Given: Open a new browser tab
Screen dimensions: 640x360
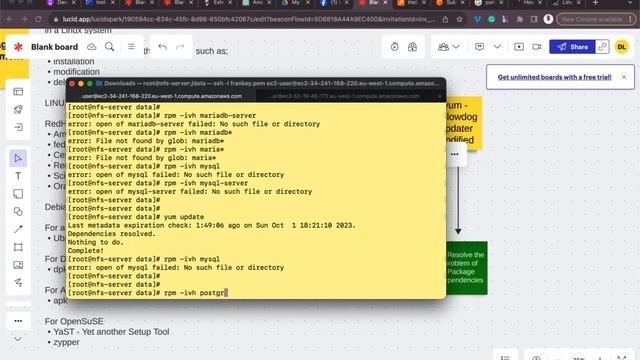Looking at the screenshot, I should coord(596,3).
